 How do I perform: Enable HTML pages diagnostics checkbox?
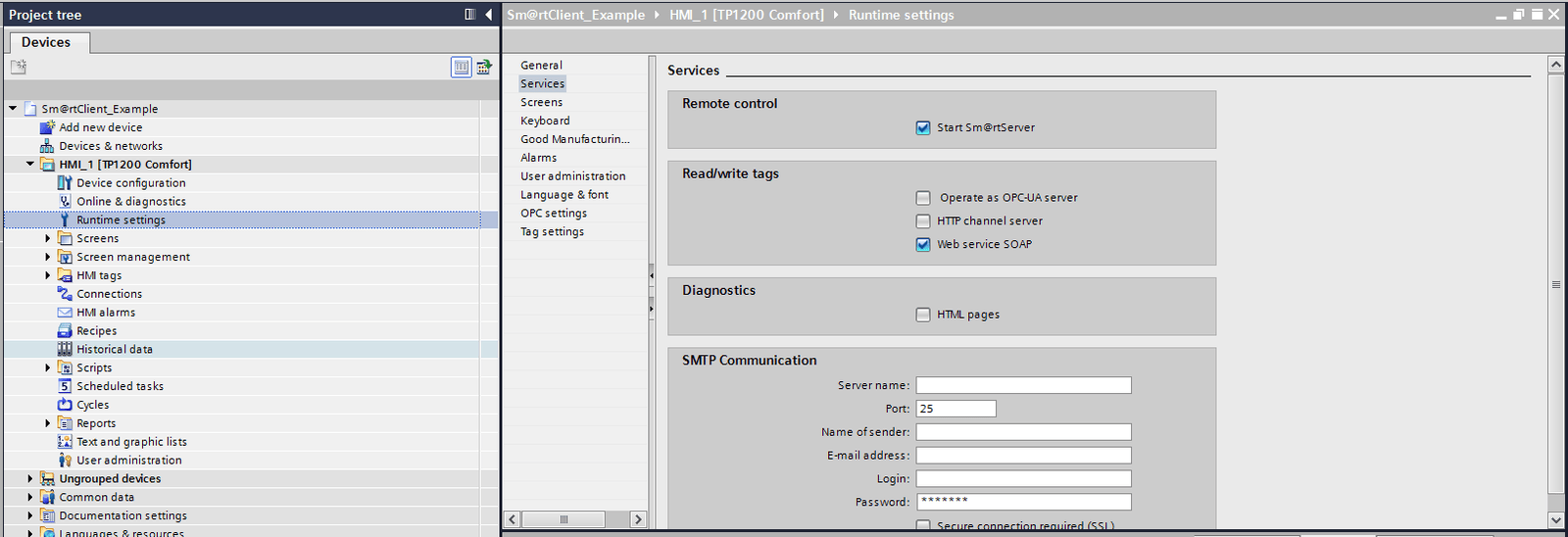point(923,315)
